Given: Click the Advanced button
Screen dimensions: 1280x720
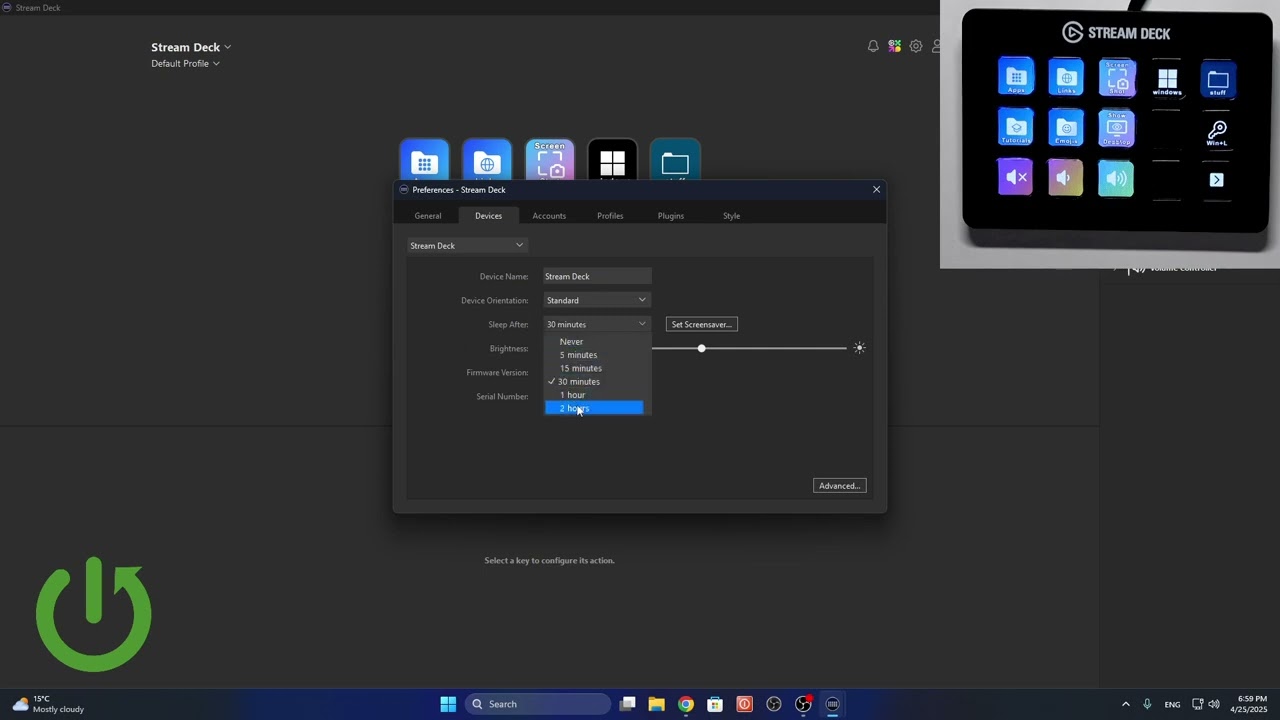Looking at the screenshot, I should point(839,486).
